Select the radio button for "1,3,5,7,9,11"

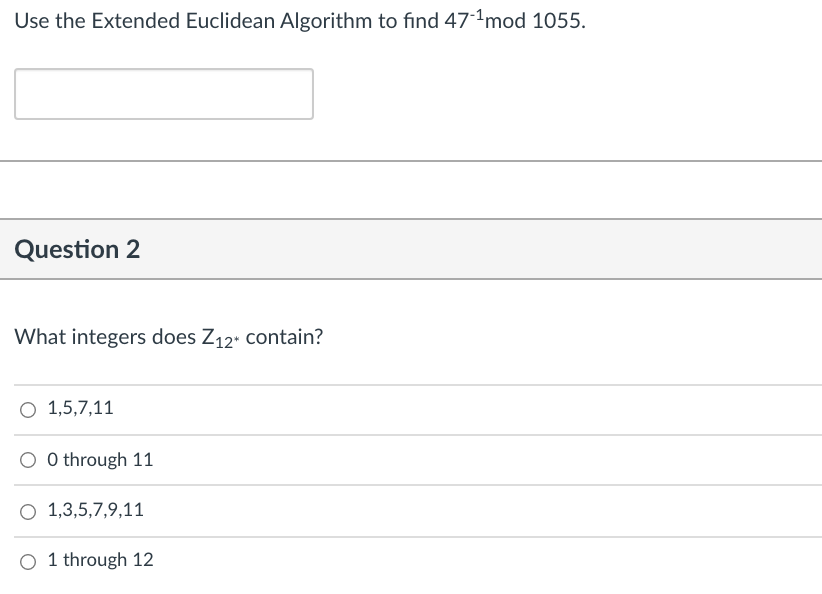[x=27, y=509]
